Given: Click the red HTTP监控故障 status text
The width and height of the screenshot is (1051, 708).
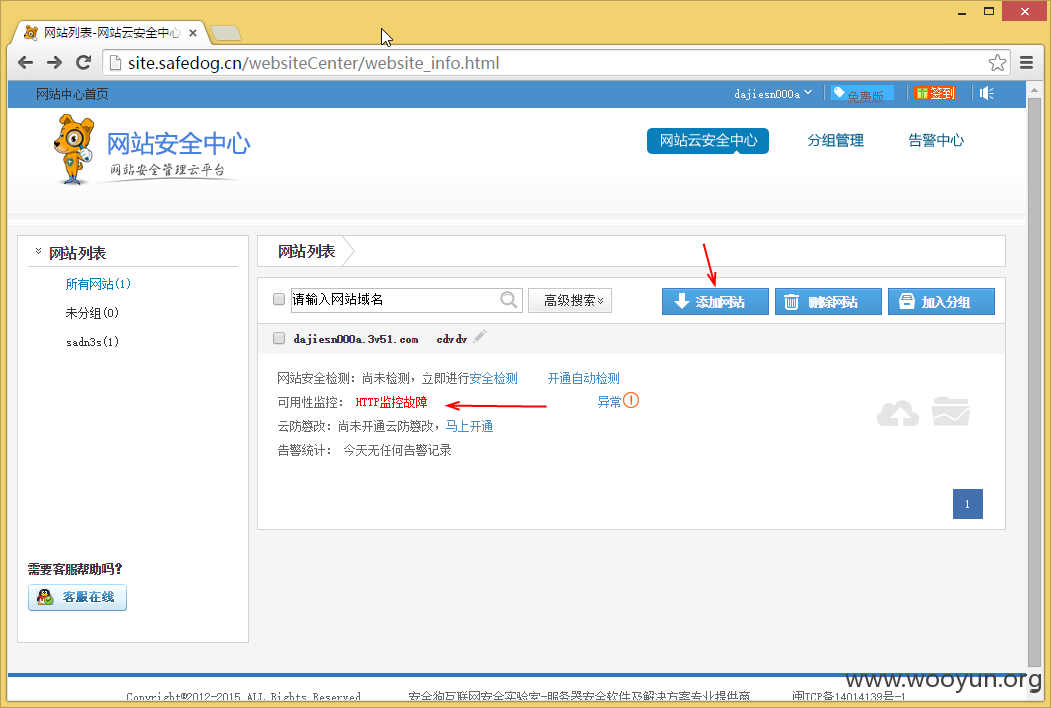Looking at the screenshot, I should 391,402.
